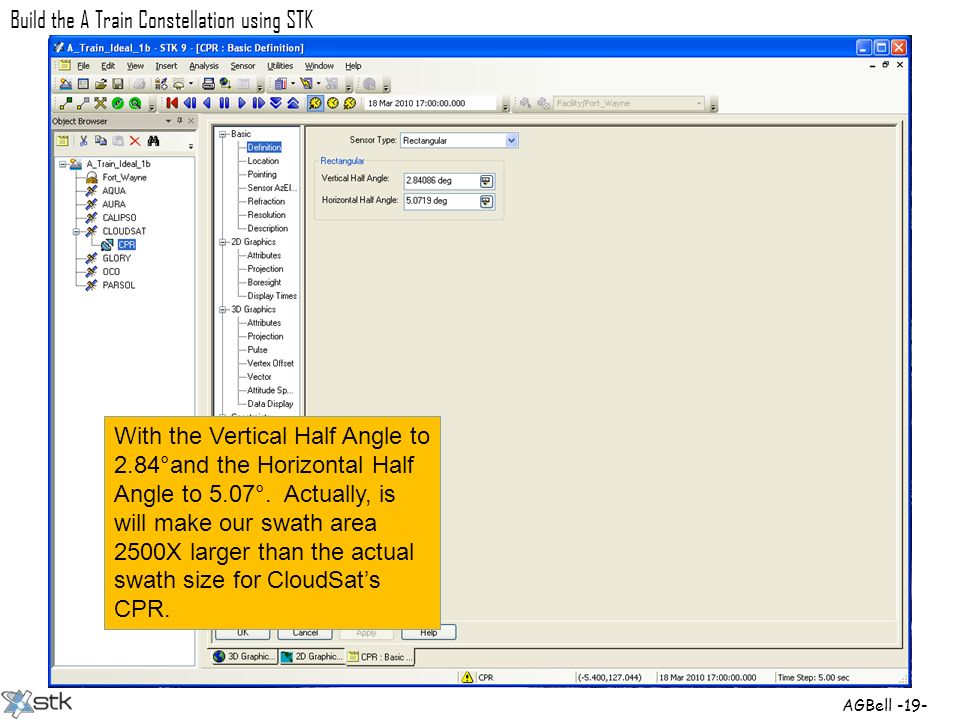Close the Object Browser panel
The height and width of the screenshot is (720, 960).
pos(191,121)
